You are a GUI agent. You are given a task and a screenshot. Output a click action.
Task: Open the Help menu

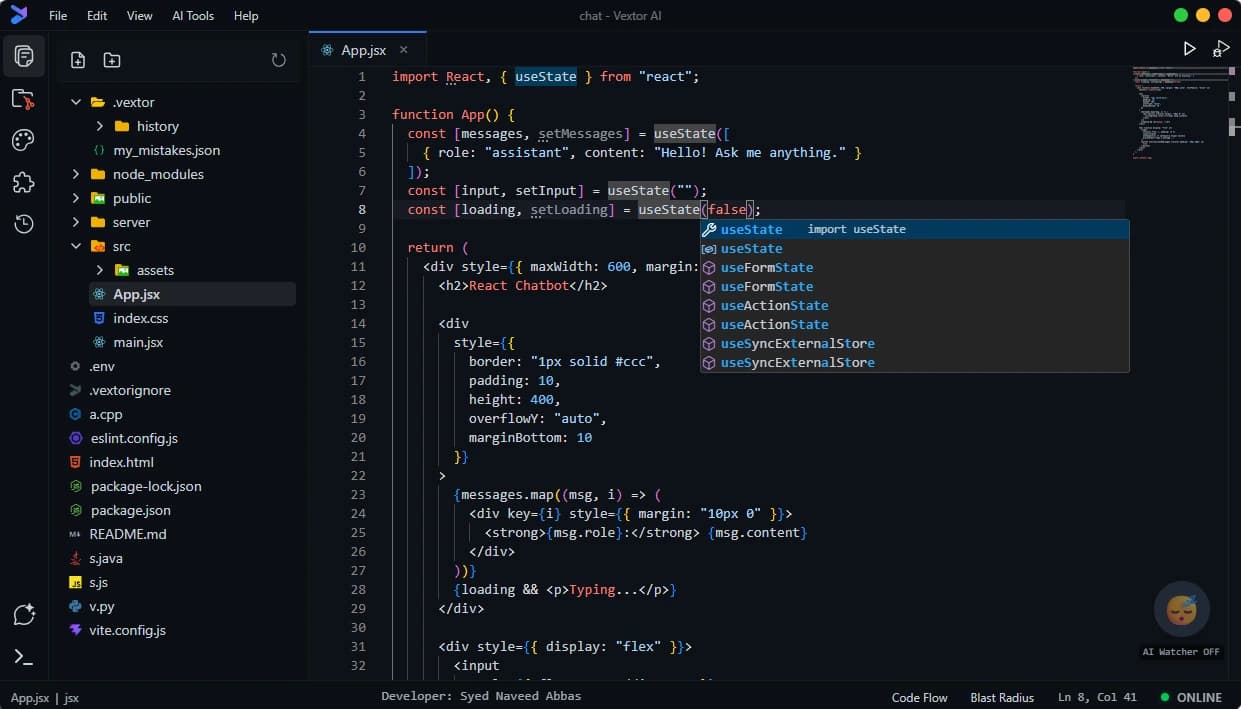pyautogui.click(x=246, y=16)
